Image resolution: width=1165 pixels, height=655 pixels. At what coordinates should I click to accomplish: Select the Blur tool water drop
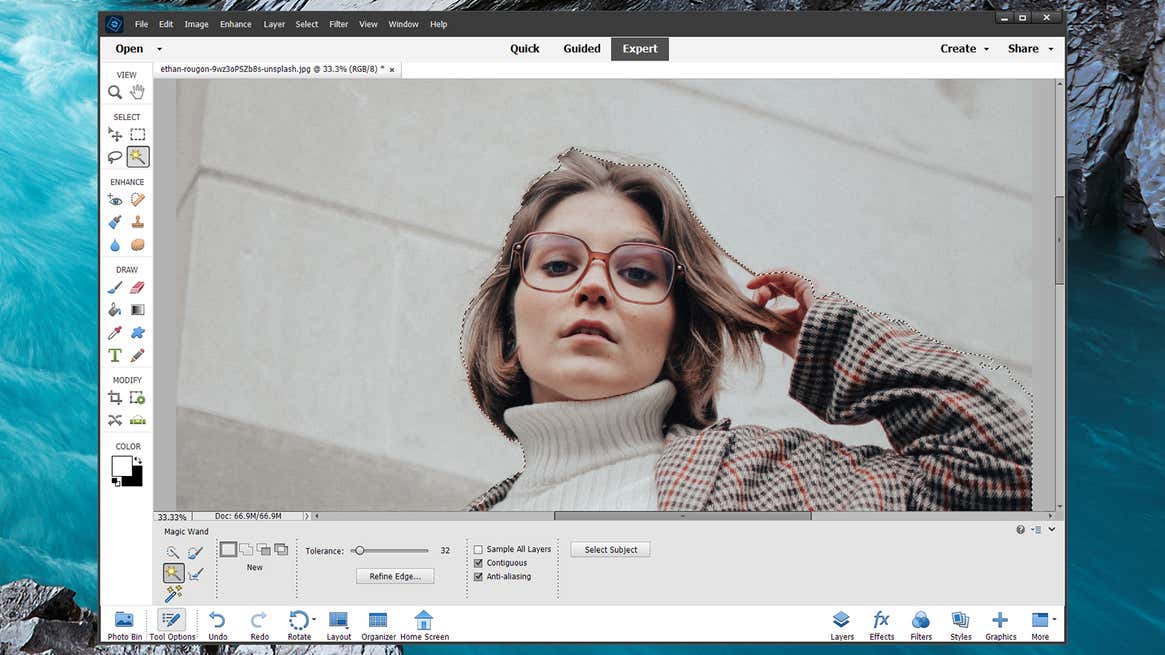pos(115,244)
